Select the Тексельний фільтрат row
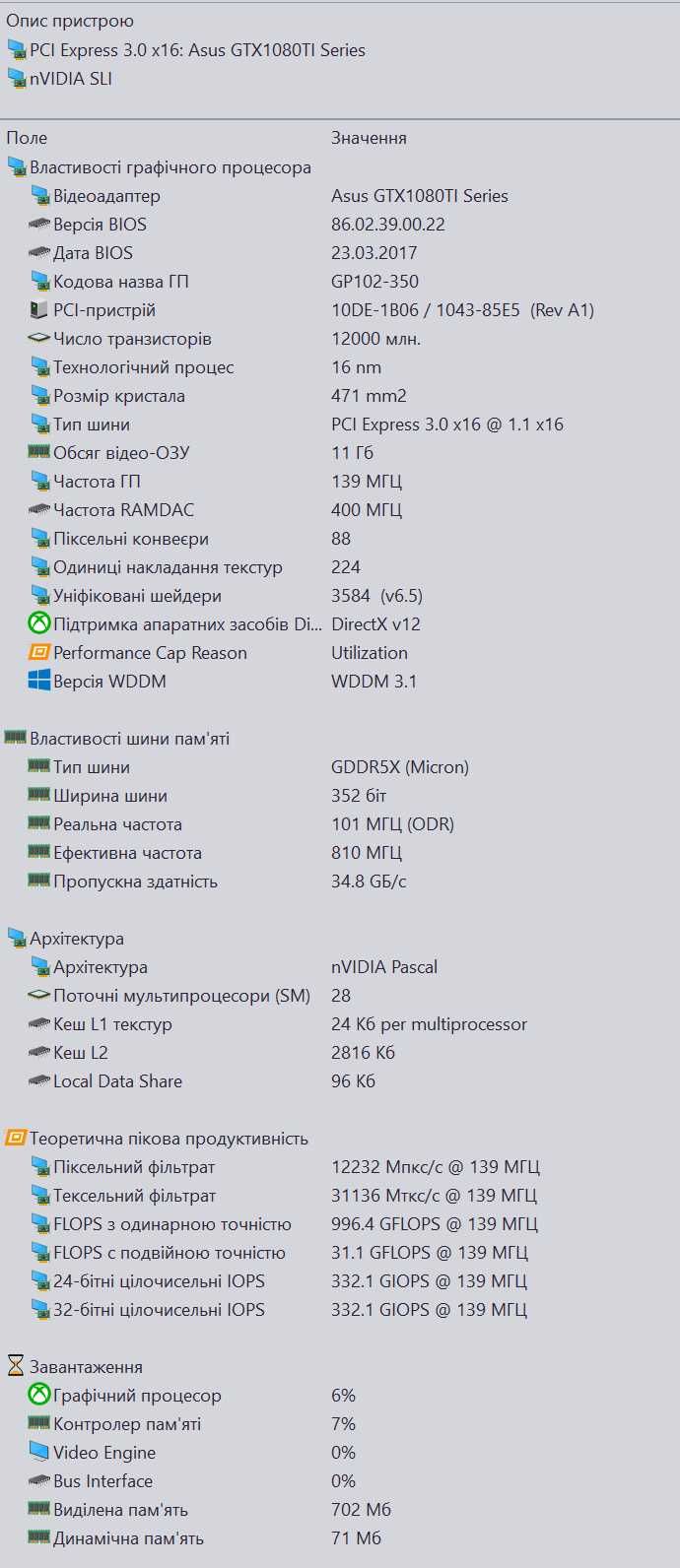Screen dimensions: 680x1568 click(x=340, y=1196)
